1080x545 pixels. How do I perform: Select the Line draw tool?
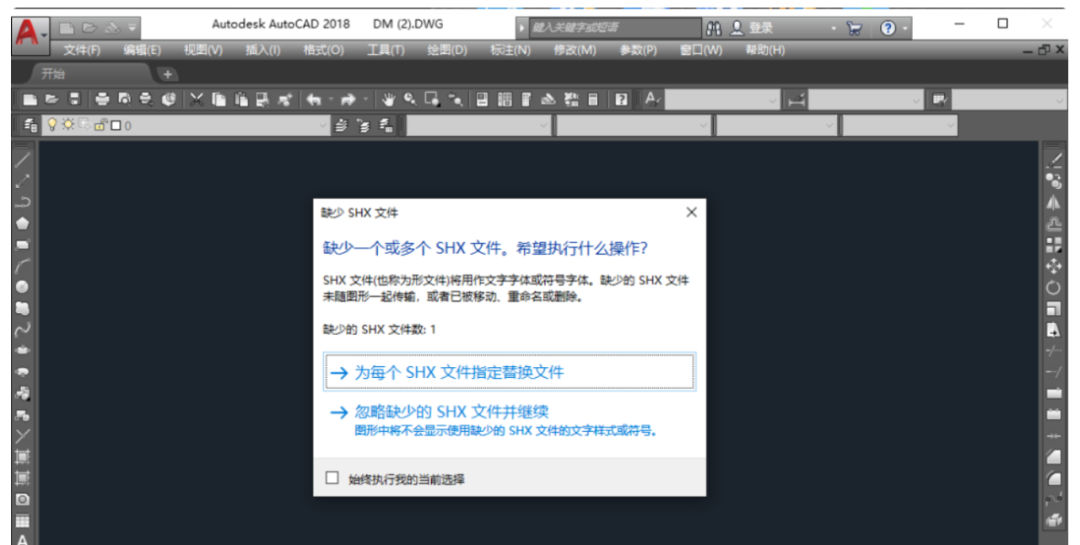pyautogui.click(x=22, y=160)
